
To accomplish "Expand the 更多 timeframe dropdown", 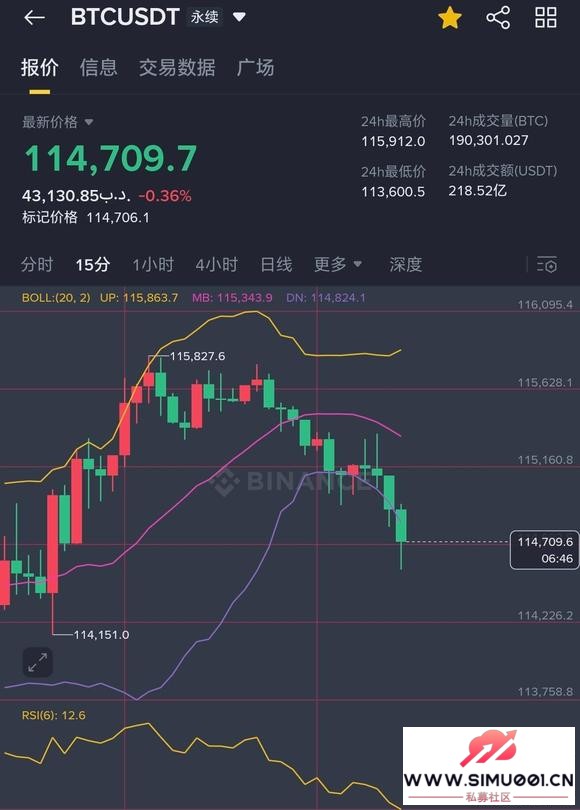I will 338,264.
